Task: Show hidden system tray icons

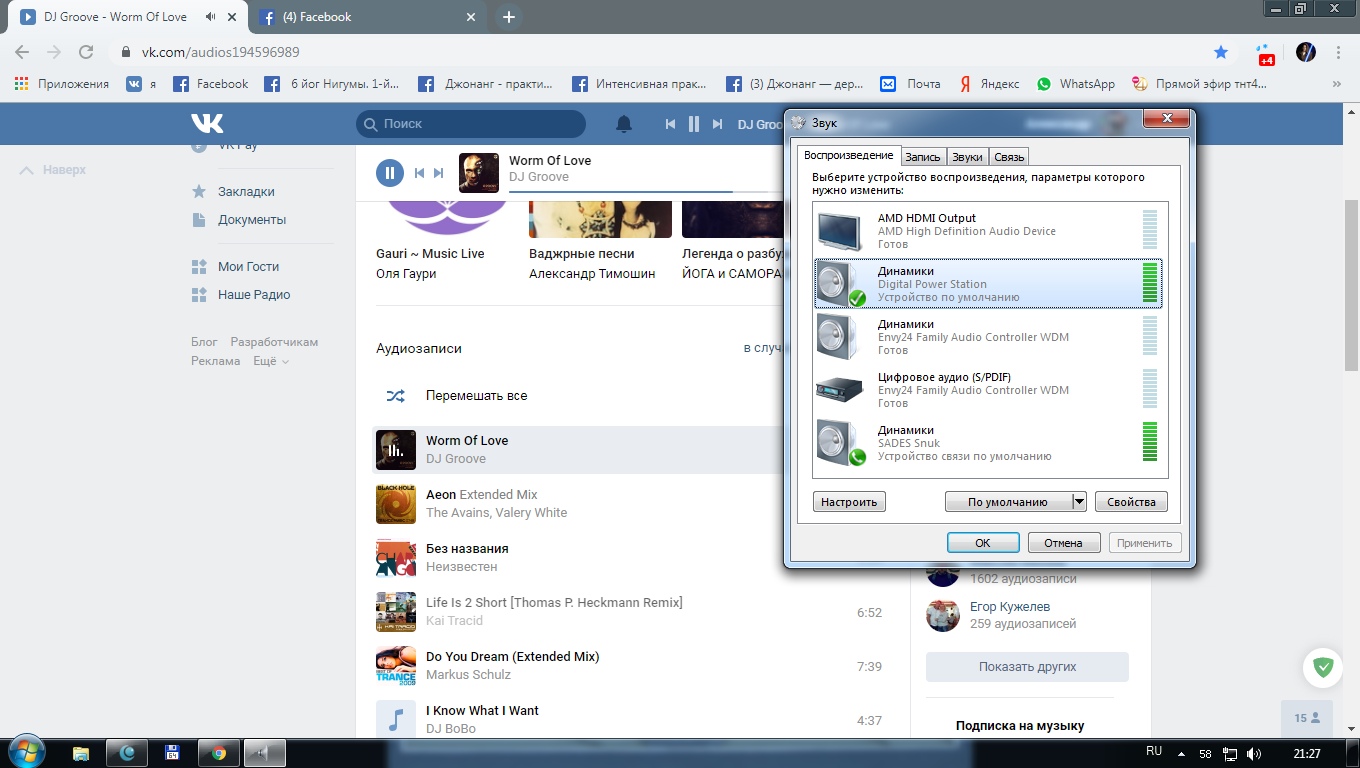Action: click(1183, 753)
